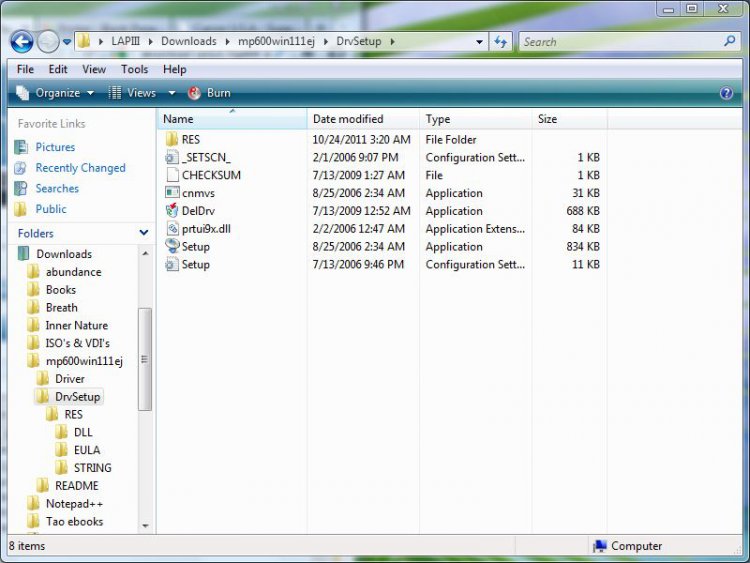
Task: Sort by Date modified column header
Action: click(x=363, y=119)
